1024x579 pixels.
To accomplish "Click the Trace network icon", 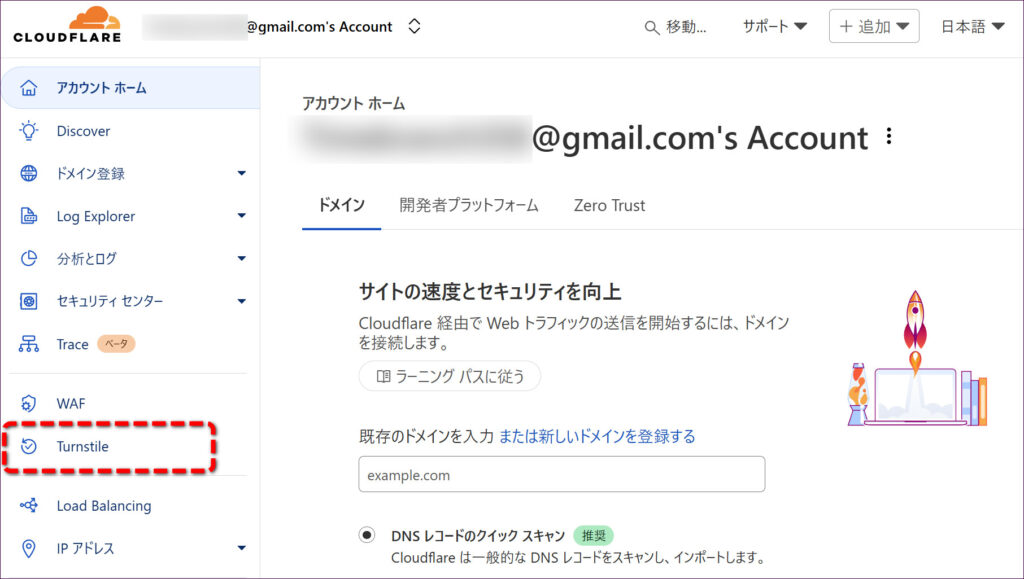I will [29, 344].
